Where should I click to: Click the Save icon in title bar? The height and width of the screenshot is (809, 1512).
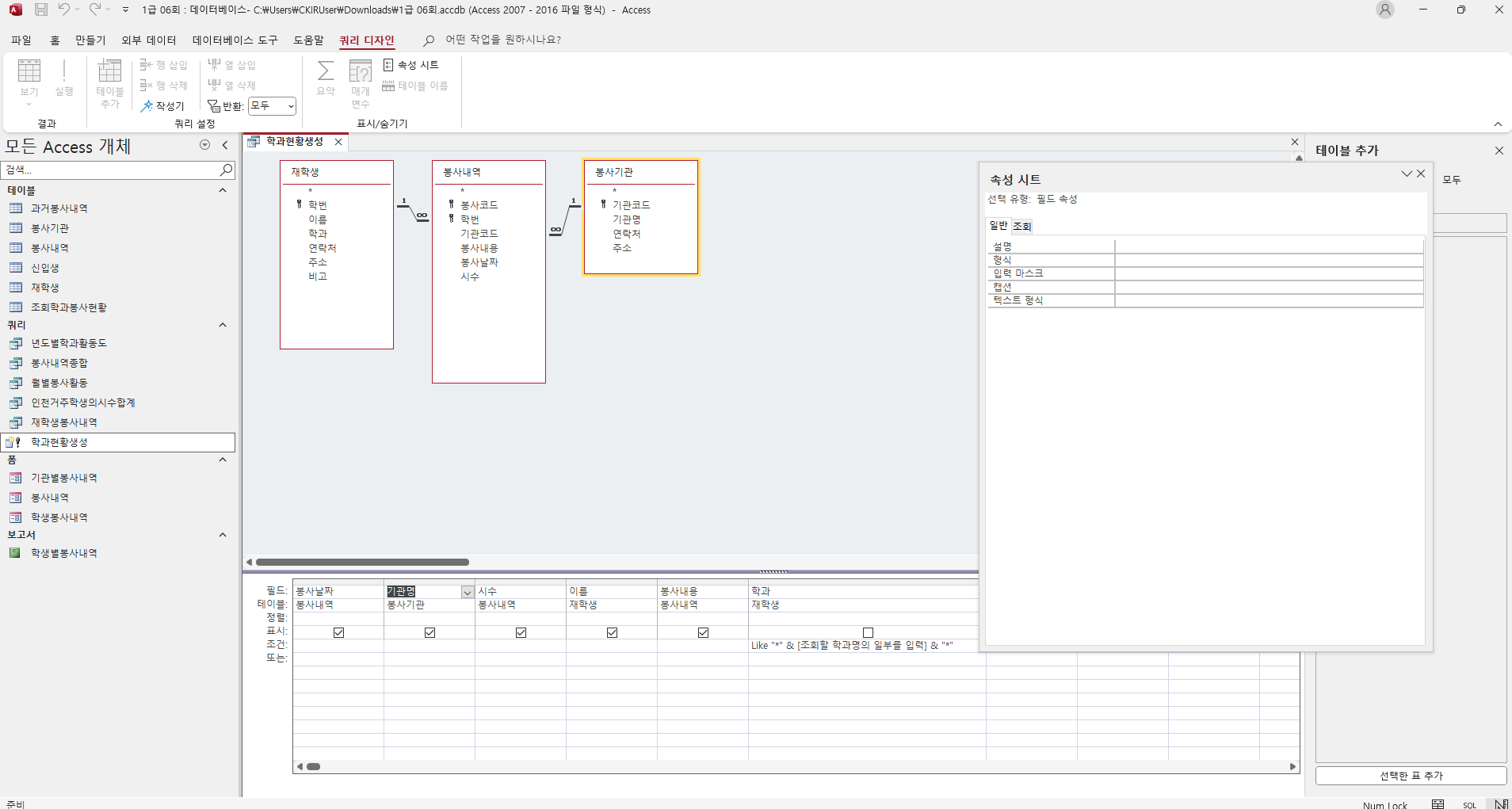[41, 10]
